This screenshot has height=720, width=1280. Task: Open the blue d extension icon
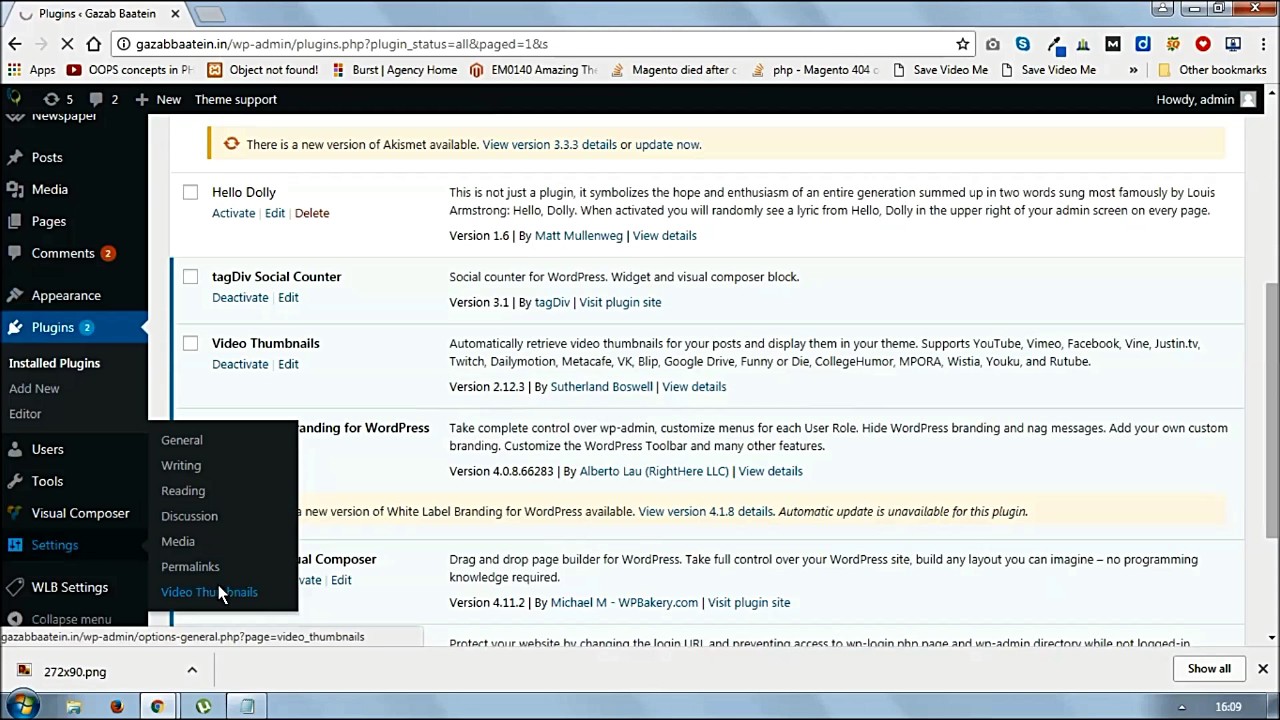tap(1143, 44)
